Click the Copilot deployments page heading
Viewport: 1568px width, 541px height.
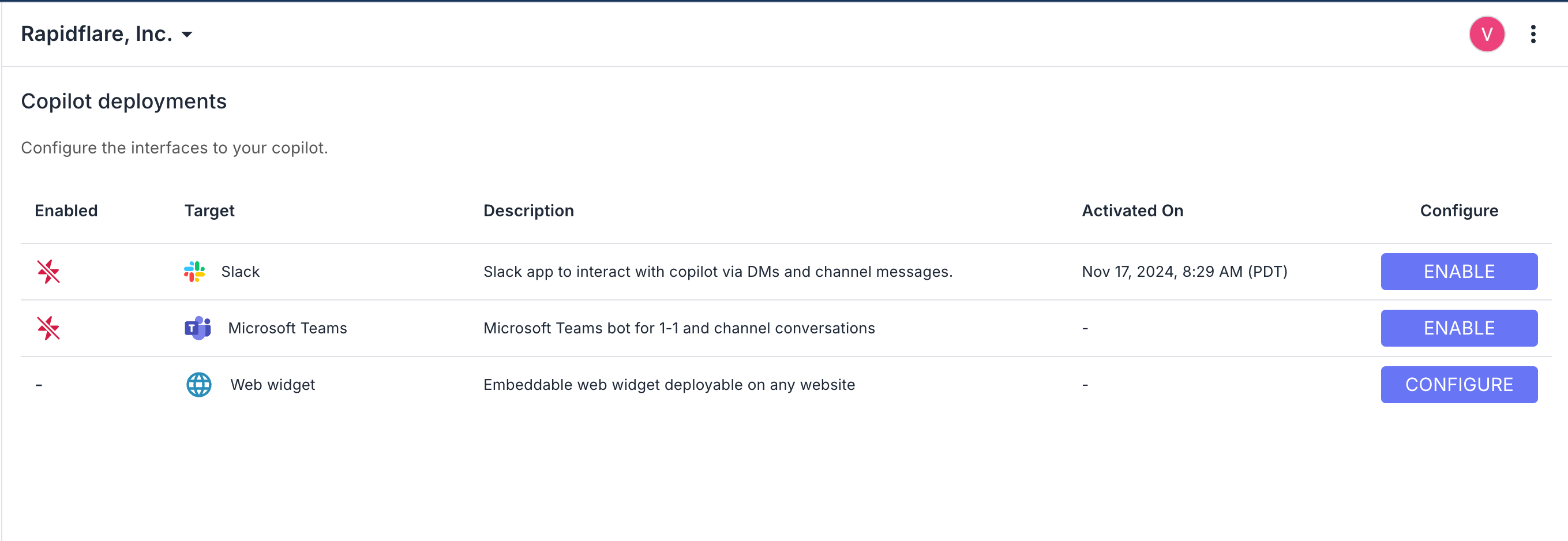coord(123,101)
